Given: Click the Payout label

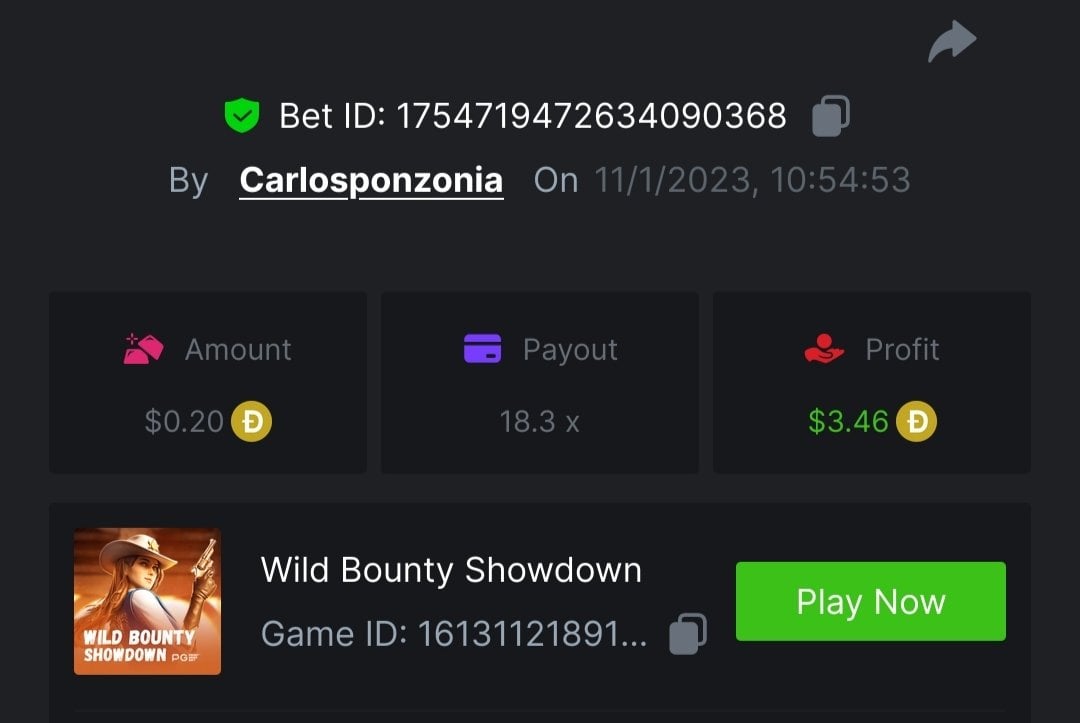Looking at the screenshot, I should (x=570, y=349).
